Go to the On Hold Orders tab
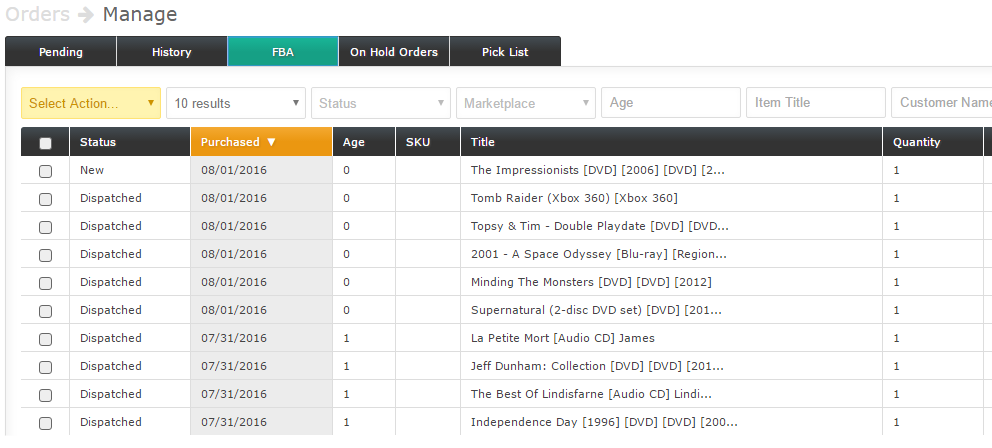Image resolution: width=992 pixels, height=448 pixels. pyautogui.click(x=394, y=52)
